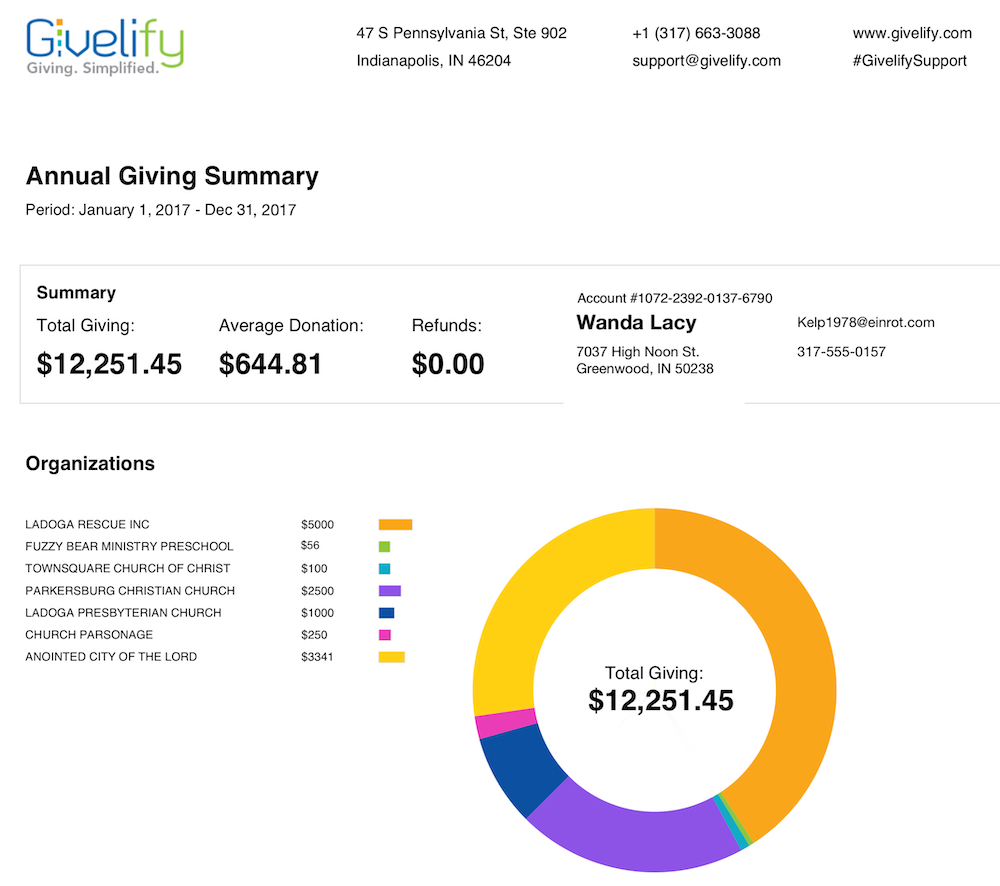Click the support@givelify.com email address
The height and width of the screenshot is (886, 1000).
pos(706,60)
